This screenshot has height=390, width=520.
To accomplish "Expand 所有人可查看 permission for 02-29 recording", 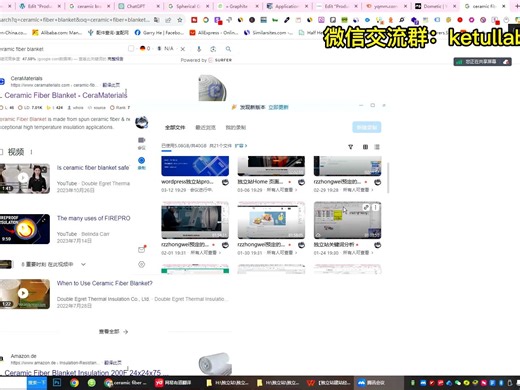I will coord(358,190).
